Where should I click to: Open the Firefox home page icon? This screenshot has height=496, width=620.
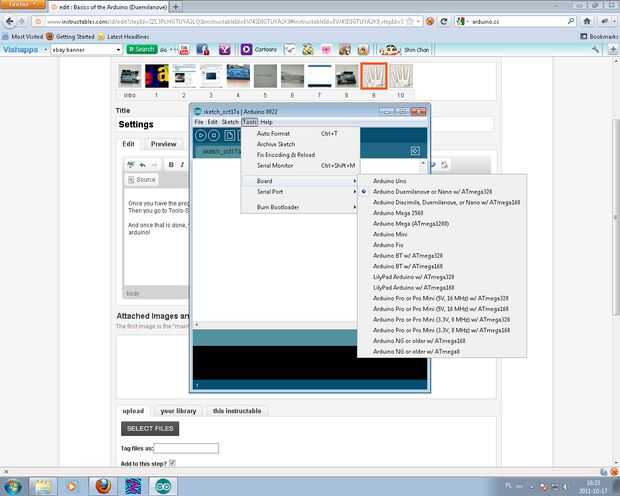tap(587, 21)
